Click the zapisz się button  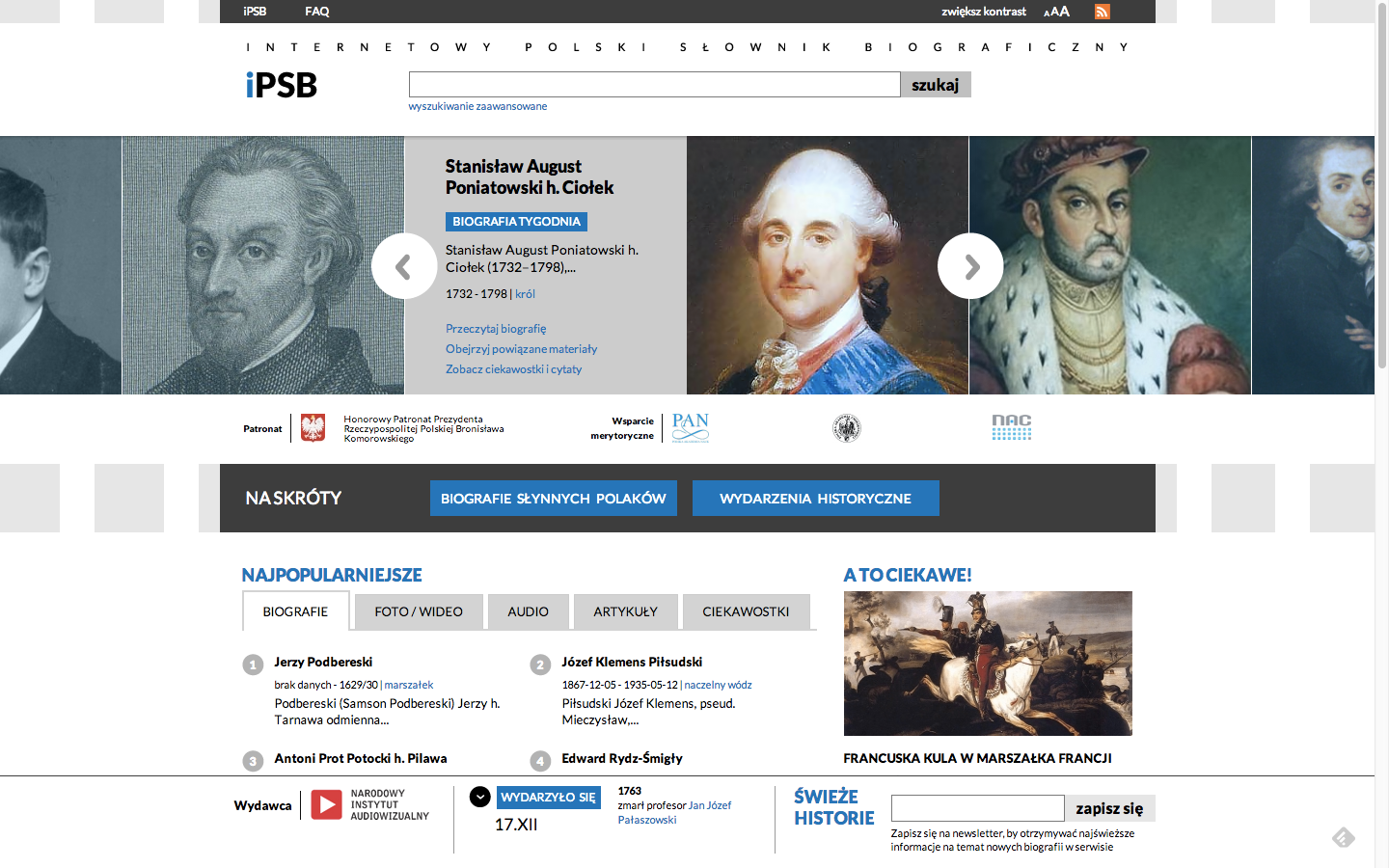pyautogui.click(x=1110, y=808)
